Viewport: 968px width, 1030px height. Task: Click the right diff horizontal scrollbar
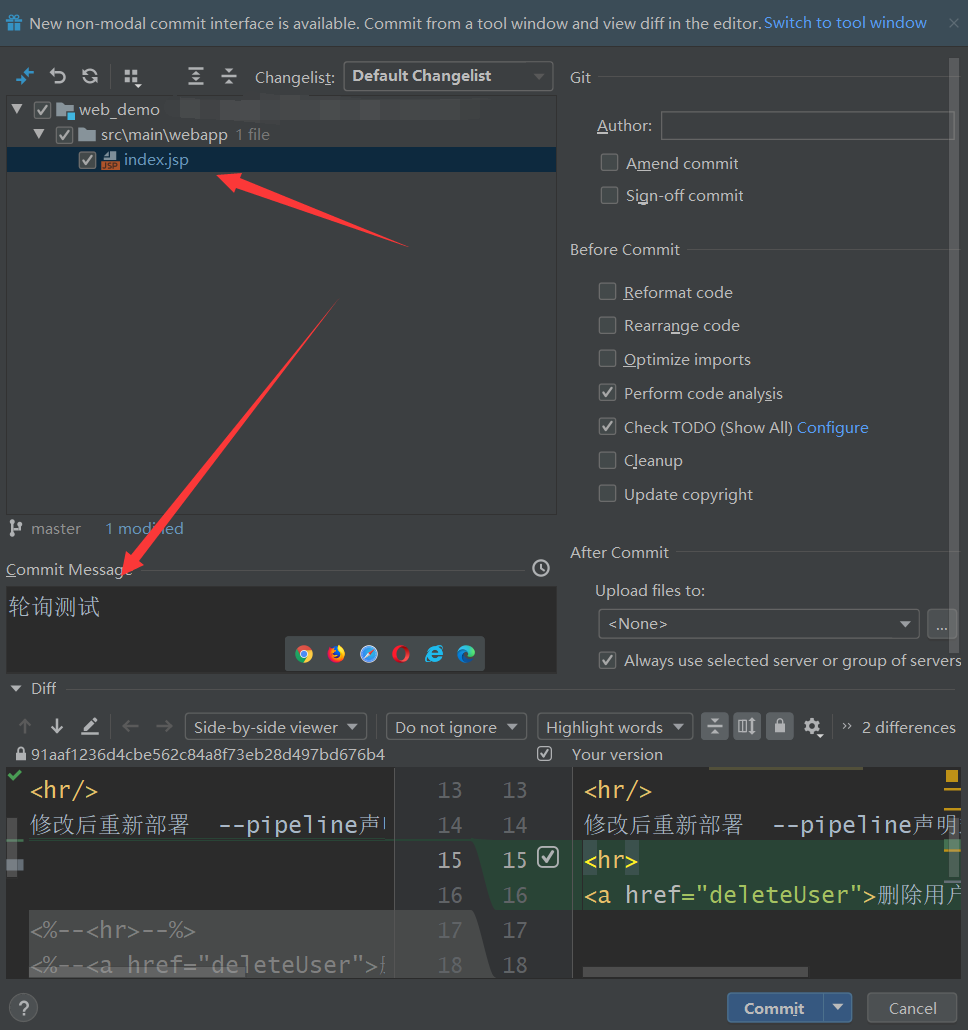(695, 972)
